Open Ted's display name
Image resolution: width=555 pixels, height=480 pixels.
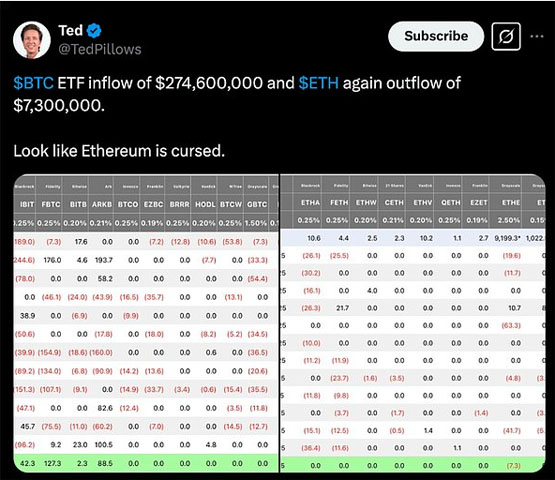[x=70, y=30]
